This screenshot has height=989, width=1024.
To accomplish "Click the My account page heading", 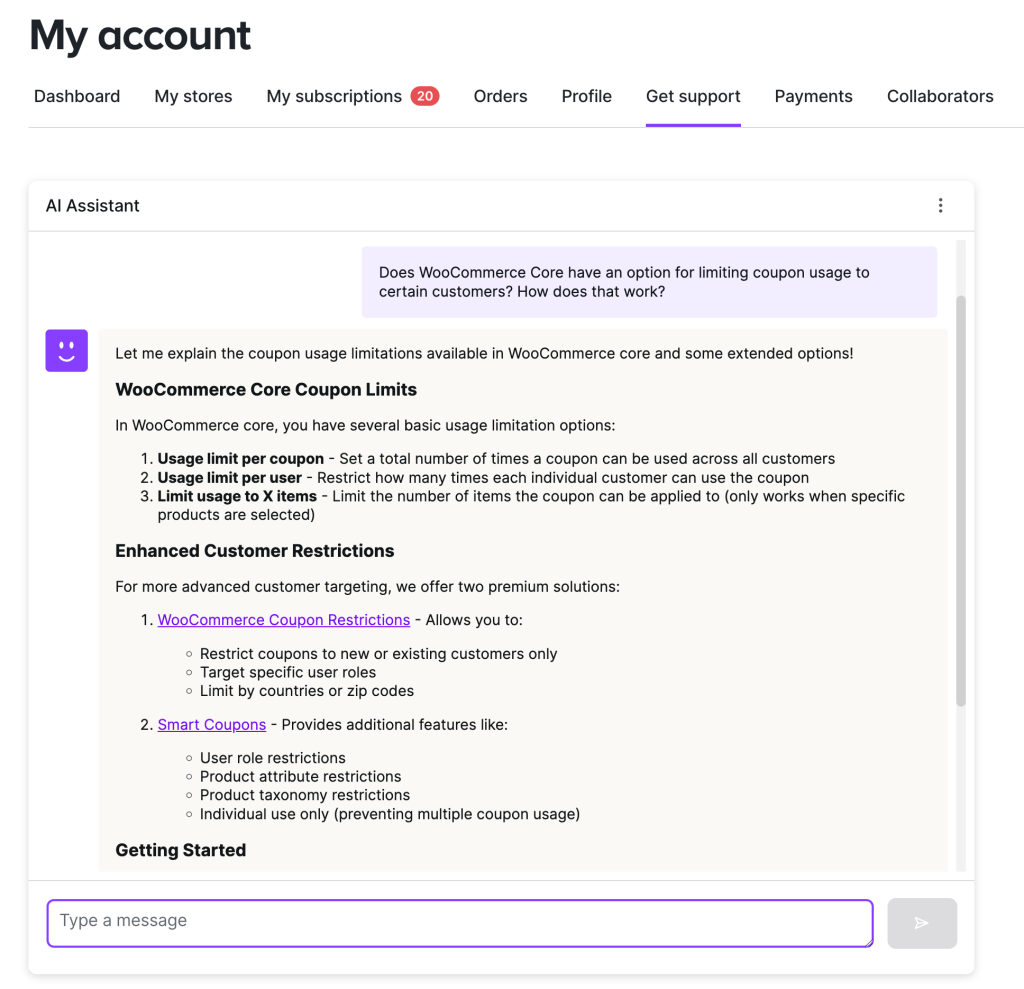I will [x=140, y=36].
